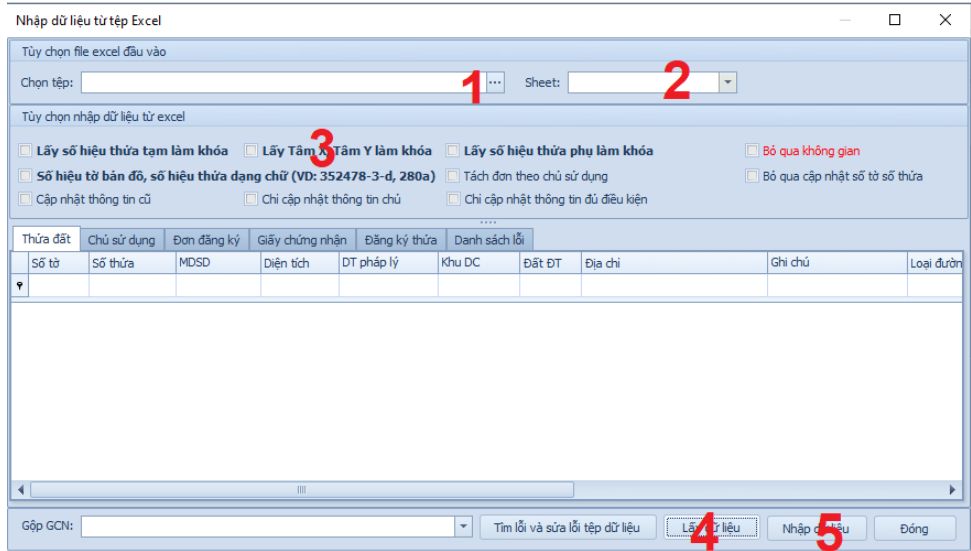Click horizontal scrollbar right arrow
The width and height of the screenshot is (971, 551).
pyautogui.click(x=952, y=490)
